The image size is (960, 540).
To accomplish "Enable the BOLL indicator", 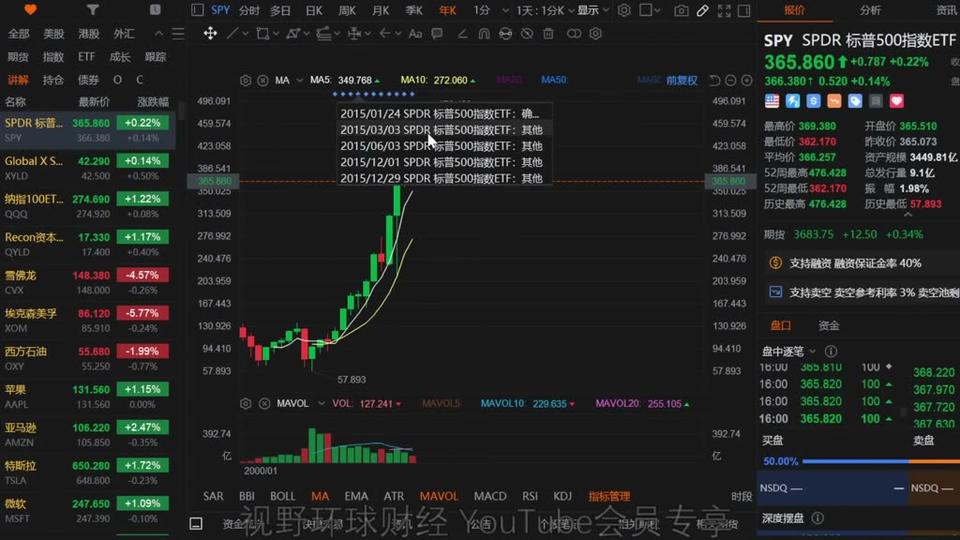I will [282, 496].
